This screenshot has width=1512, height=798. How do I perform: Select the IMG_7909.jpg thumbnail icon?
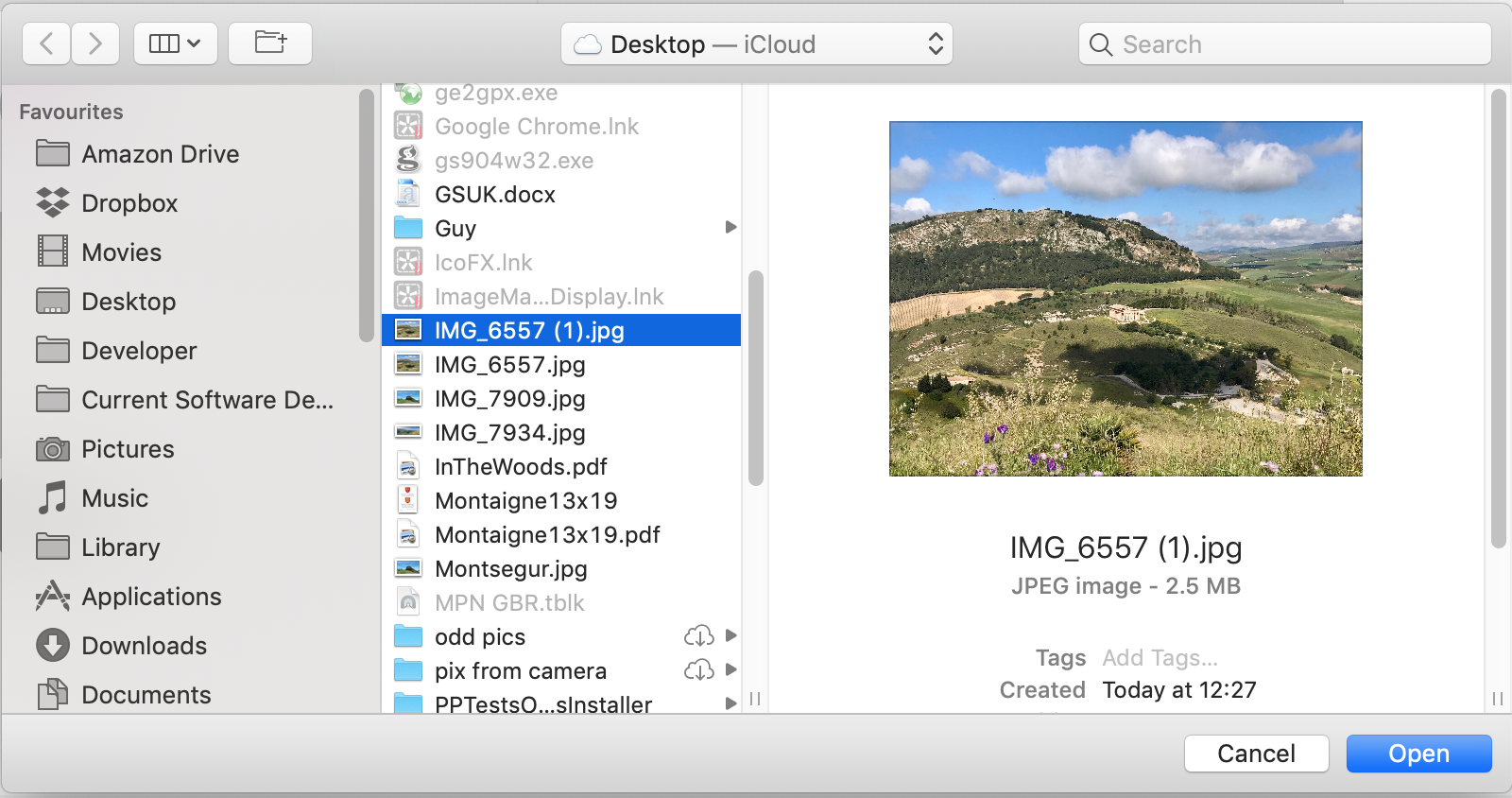coord(408,398)
